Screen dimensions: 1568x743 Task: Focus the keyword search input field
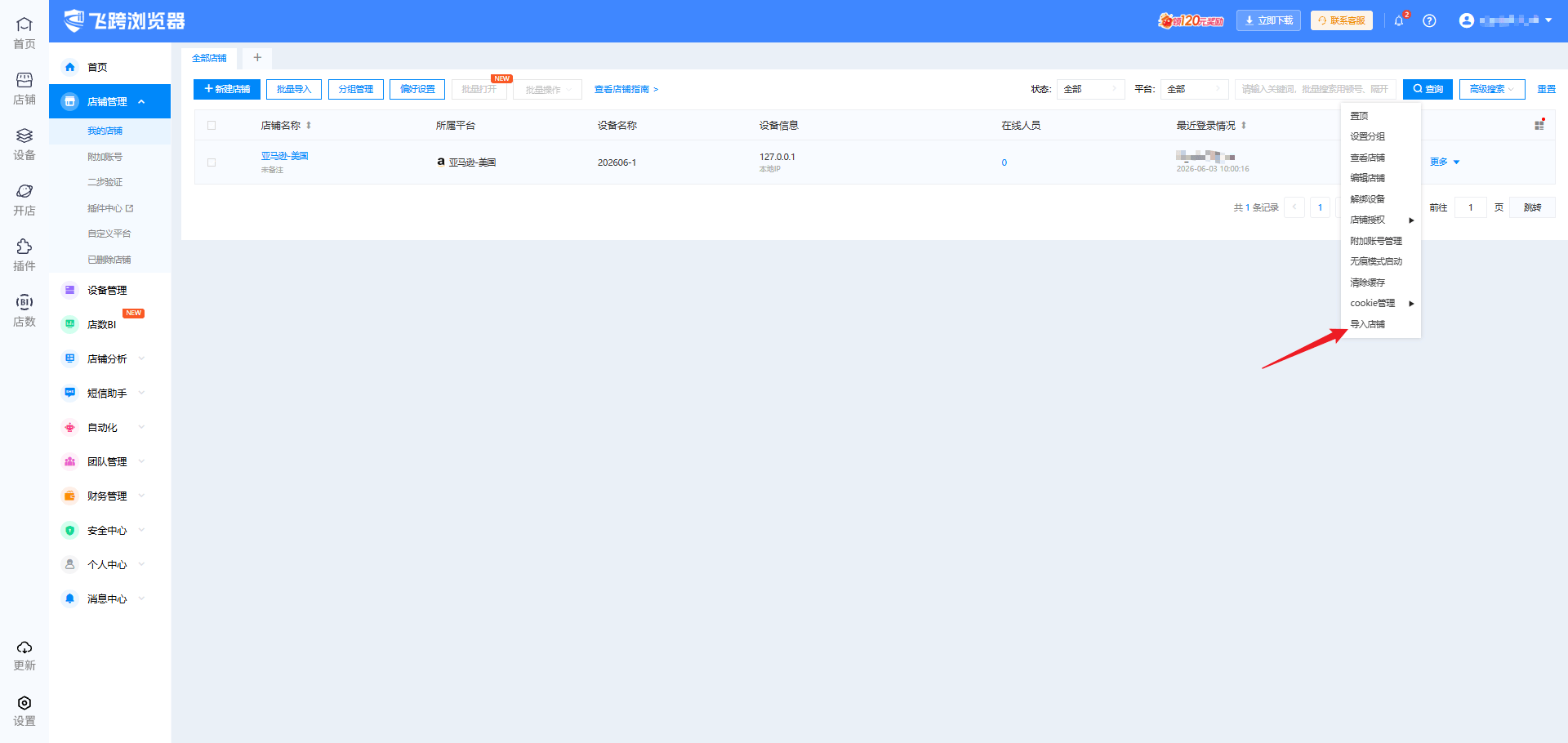click(x=1315, y=89)
